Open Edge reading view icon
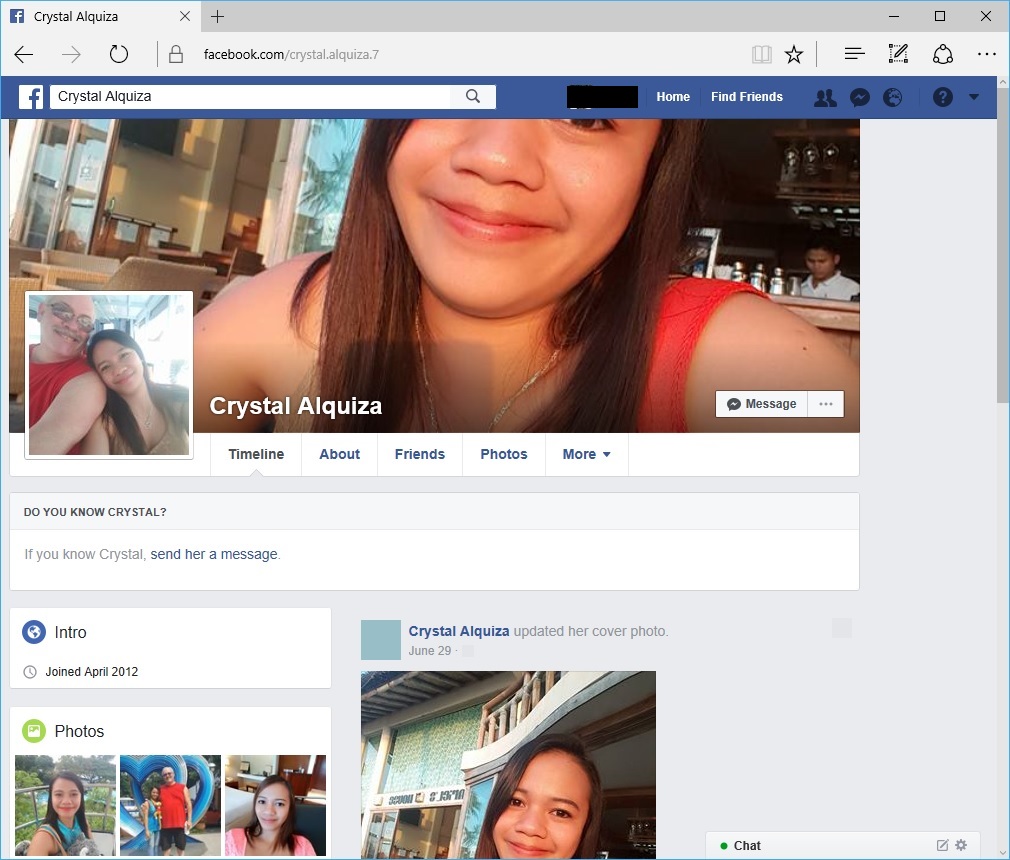This screenshot has width=1010, height=860. (x=762, y=54)
